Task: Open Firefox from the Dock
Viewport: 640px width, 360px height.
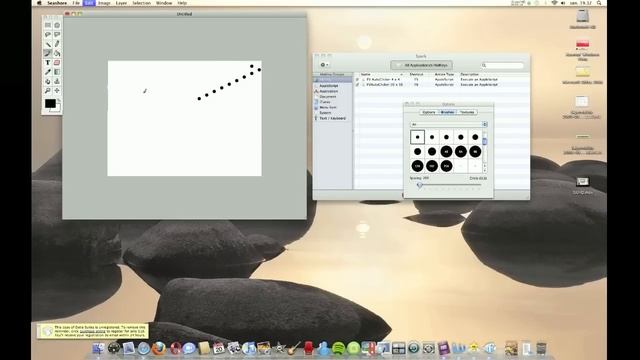Action: (158, 348)
